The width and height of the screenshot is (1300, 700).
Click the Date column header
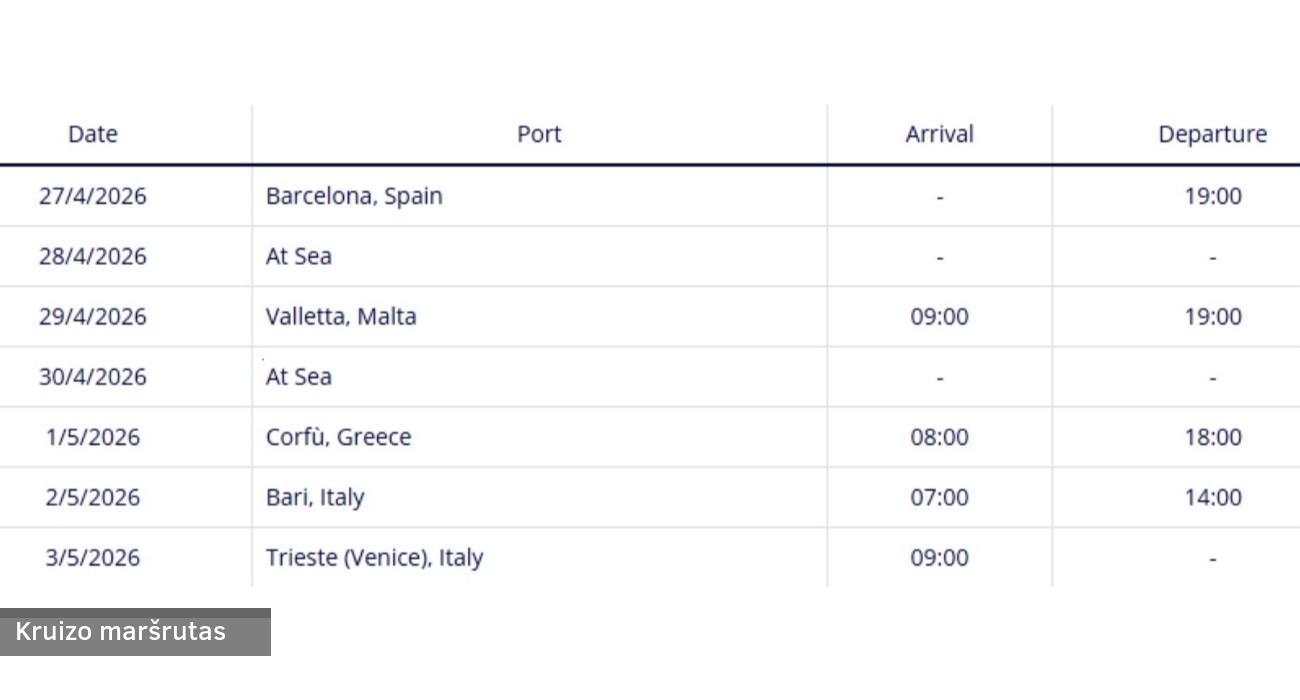point(93,134)
